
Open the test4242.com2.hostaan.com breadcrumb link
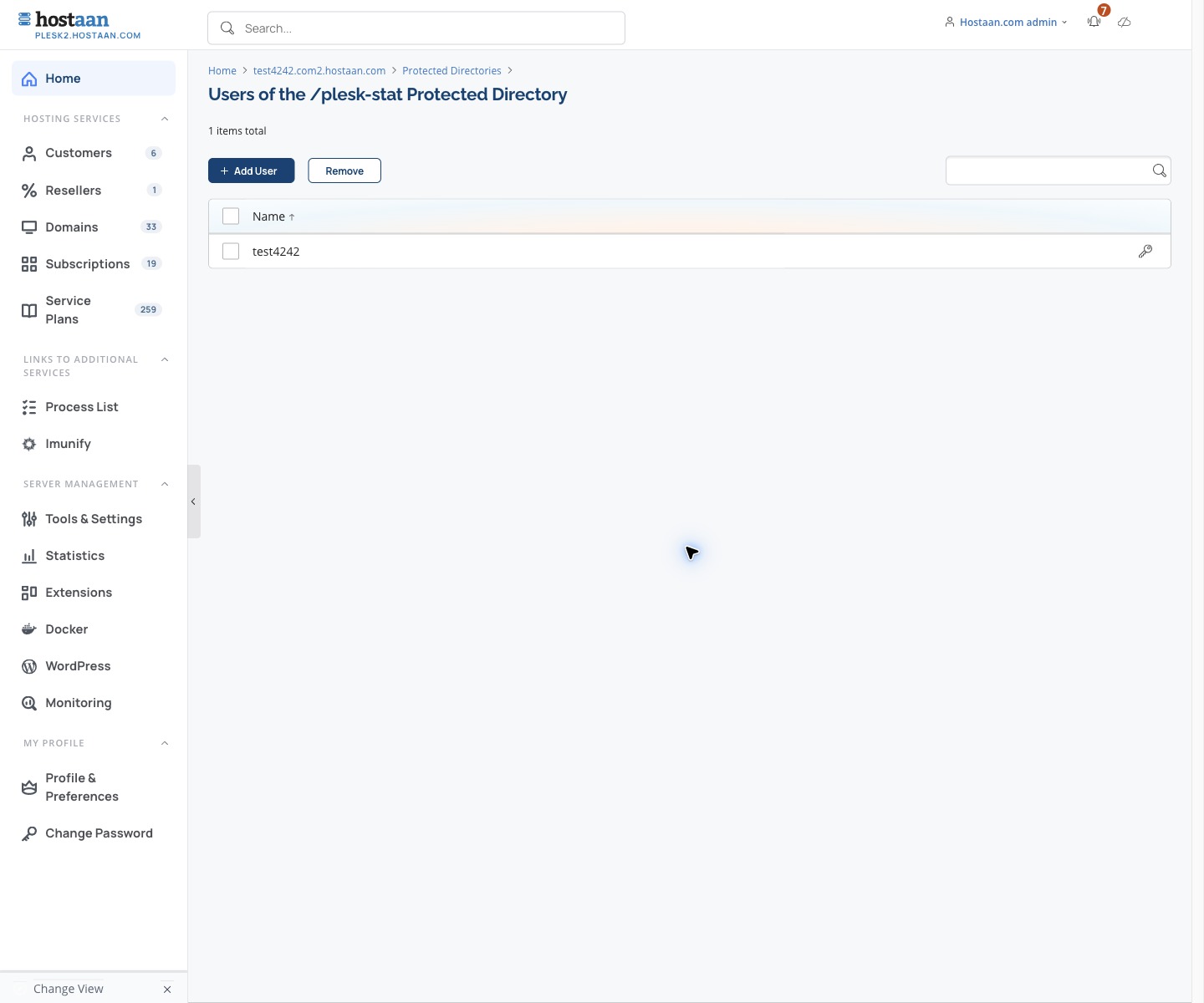(x=319, y=71)
